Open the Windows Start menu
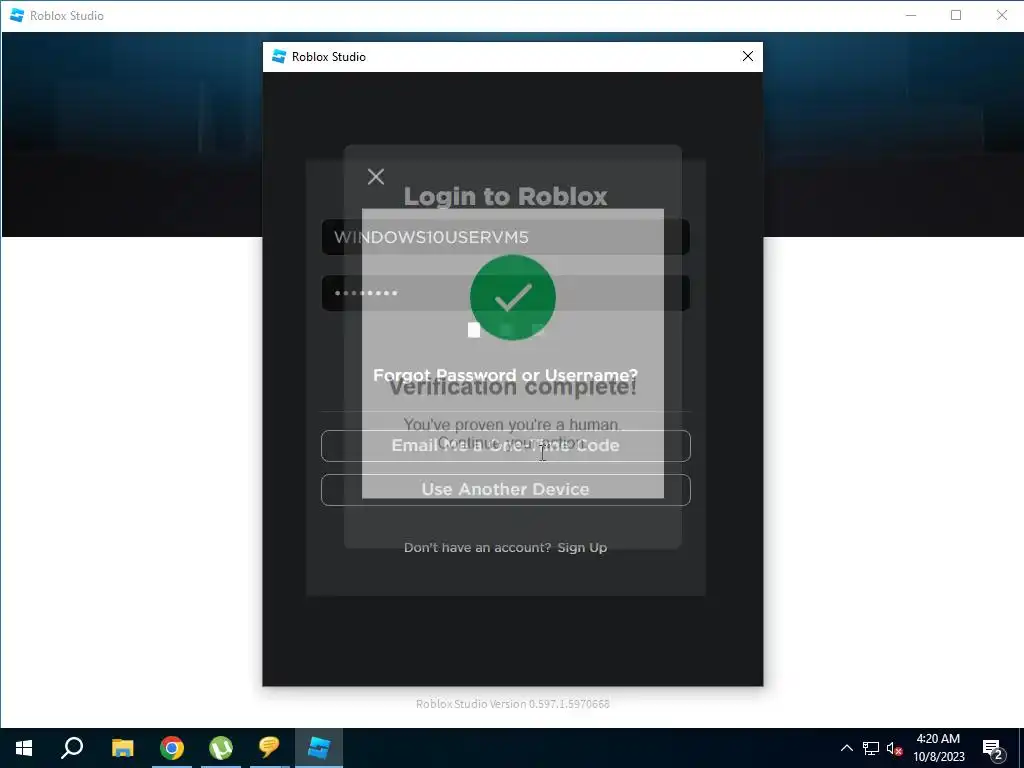1024x768 pixels. (24, 748)
